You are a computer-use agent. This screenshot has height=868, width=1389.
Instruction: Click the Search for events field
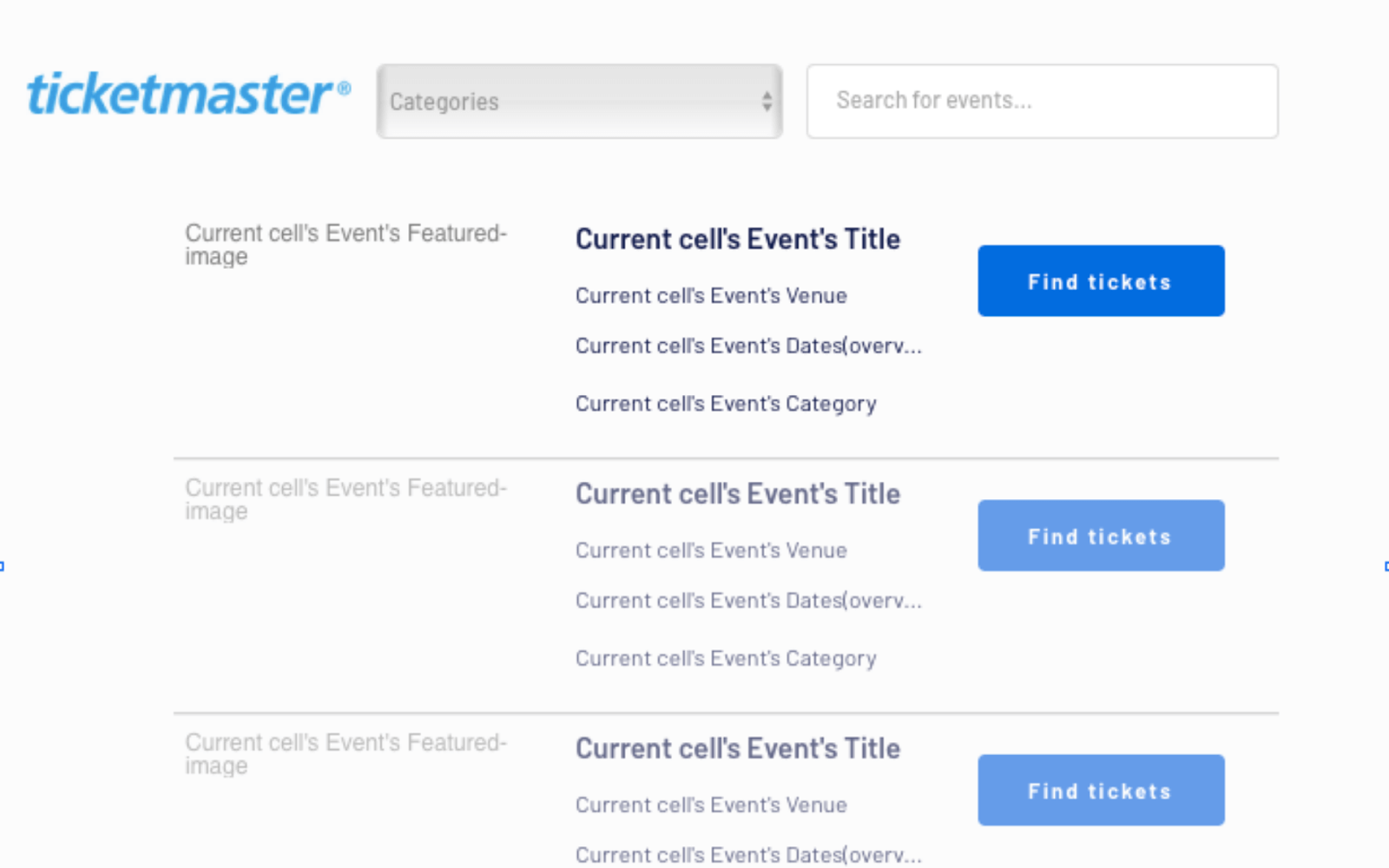[x=1042, y=101]
